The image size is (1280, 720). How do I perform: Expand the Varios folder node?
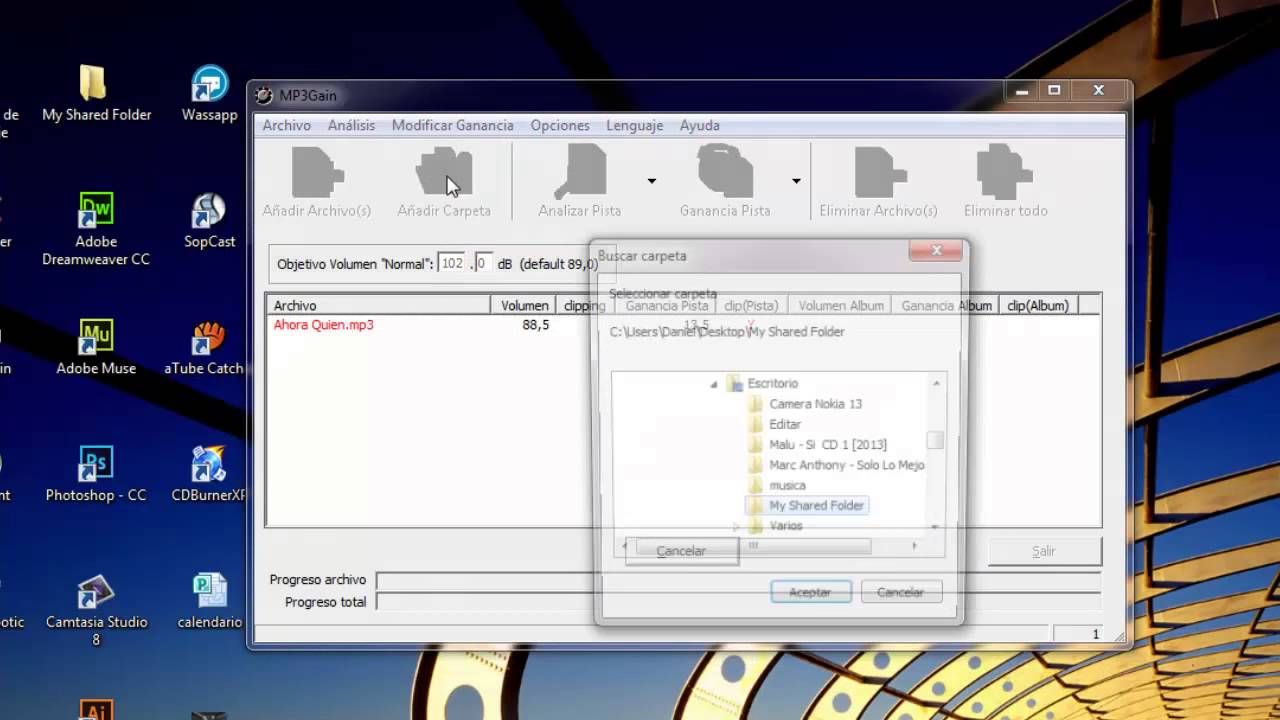click(x=737, y=526)
